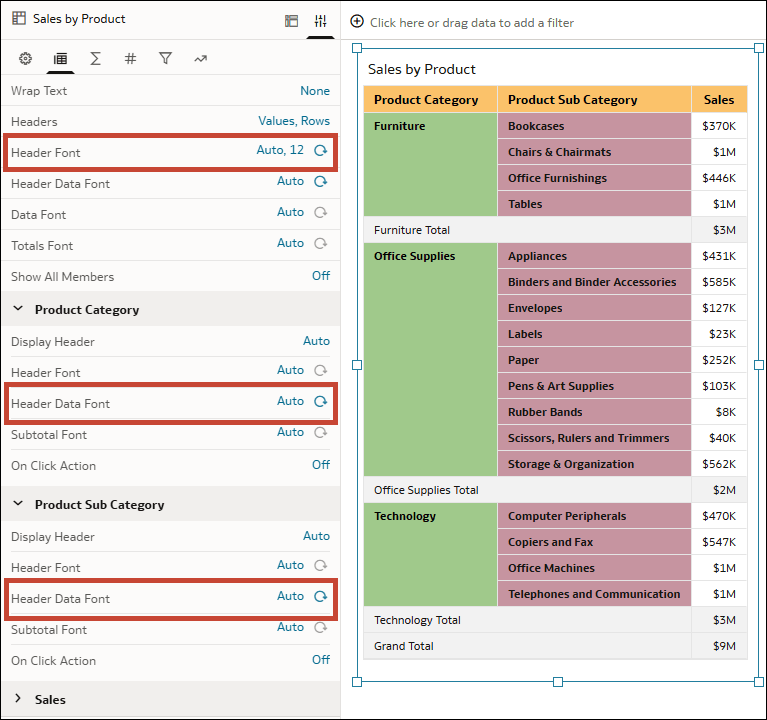Change Wrap Text None value
Image resolution: width=767 pixels, height=720 pixels.
coord(314,91)
